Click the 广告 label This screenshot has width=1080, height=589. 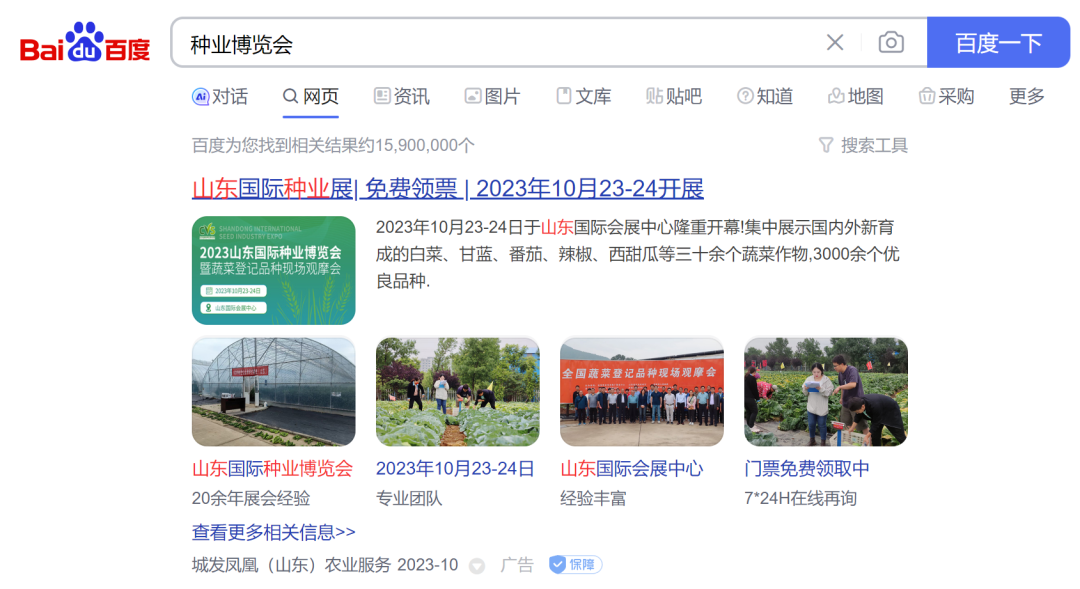click(517, 565)
